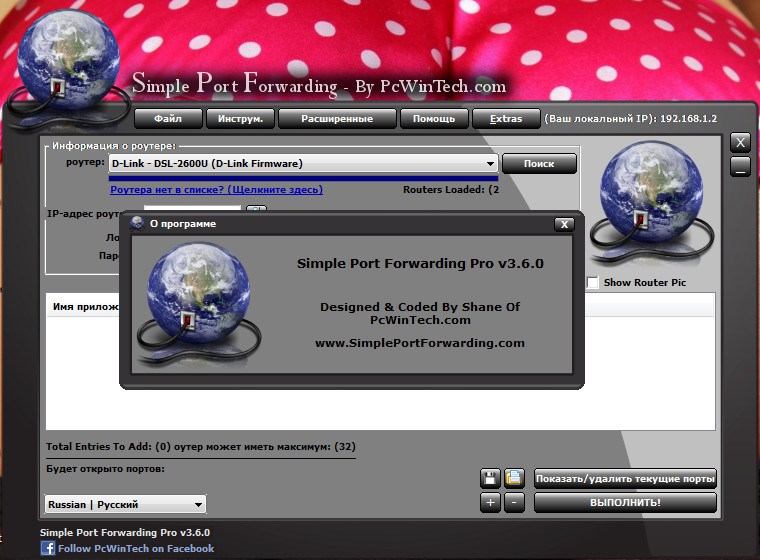Enable the Show Router Pic checkbox
Viewport: 760px width, 560px height.
click(593, 283)
